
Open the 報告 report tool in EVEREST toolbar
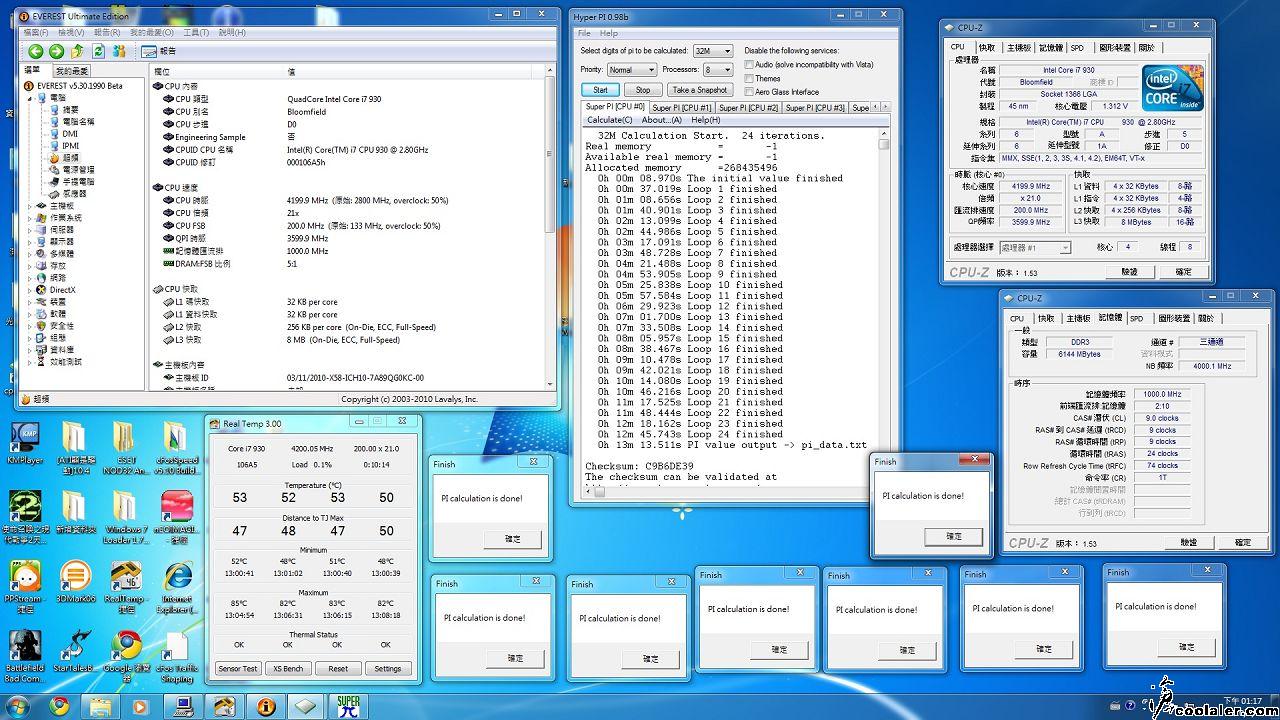click(x=159, y=51)
